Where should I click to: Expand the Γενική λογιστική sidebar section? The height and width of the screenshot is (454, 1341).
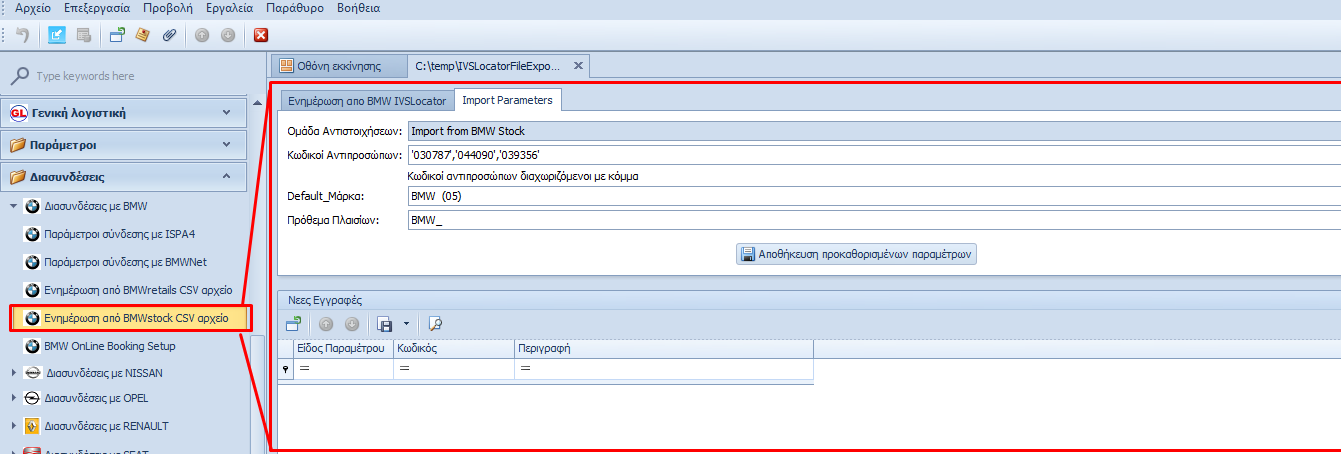click(x=226, y=113)
